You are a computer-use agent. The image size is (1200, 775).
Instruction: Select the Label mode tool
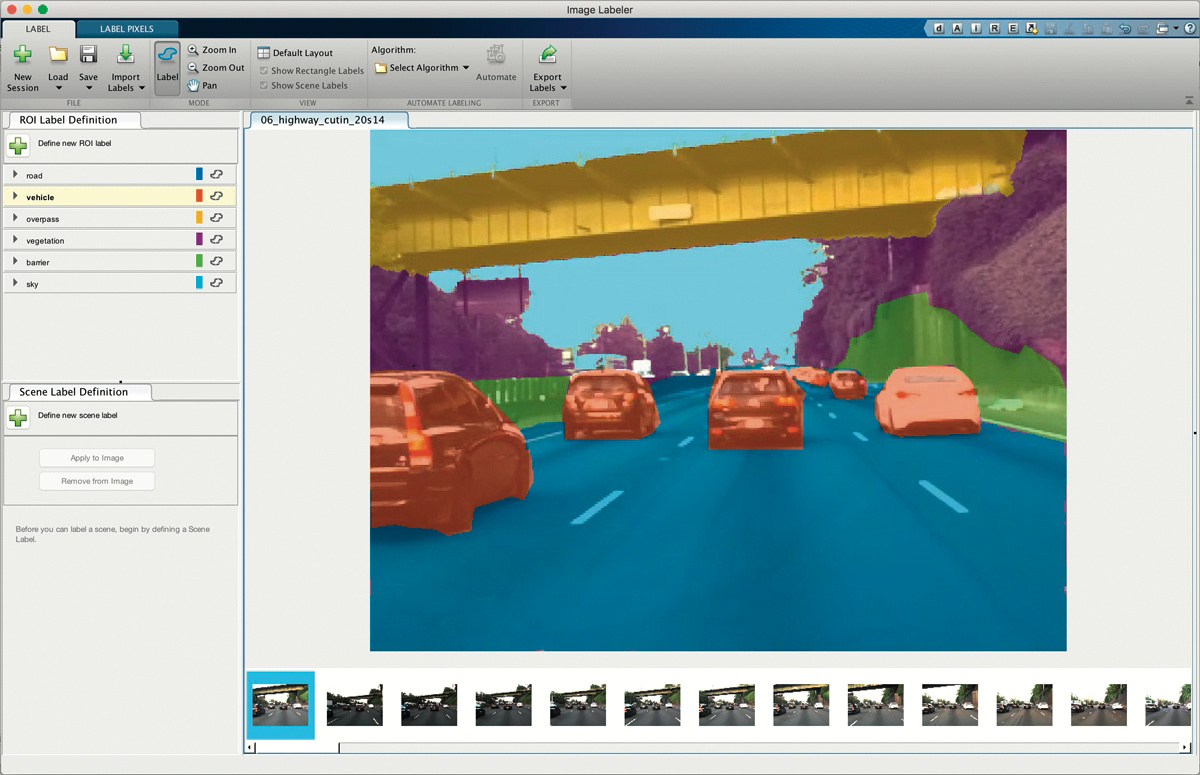(167, 62)
